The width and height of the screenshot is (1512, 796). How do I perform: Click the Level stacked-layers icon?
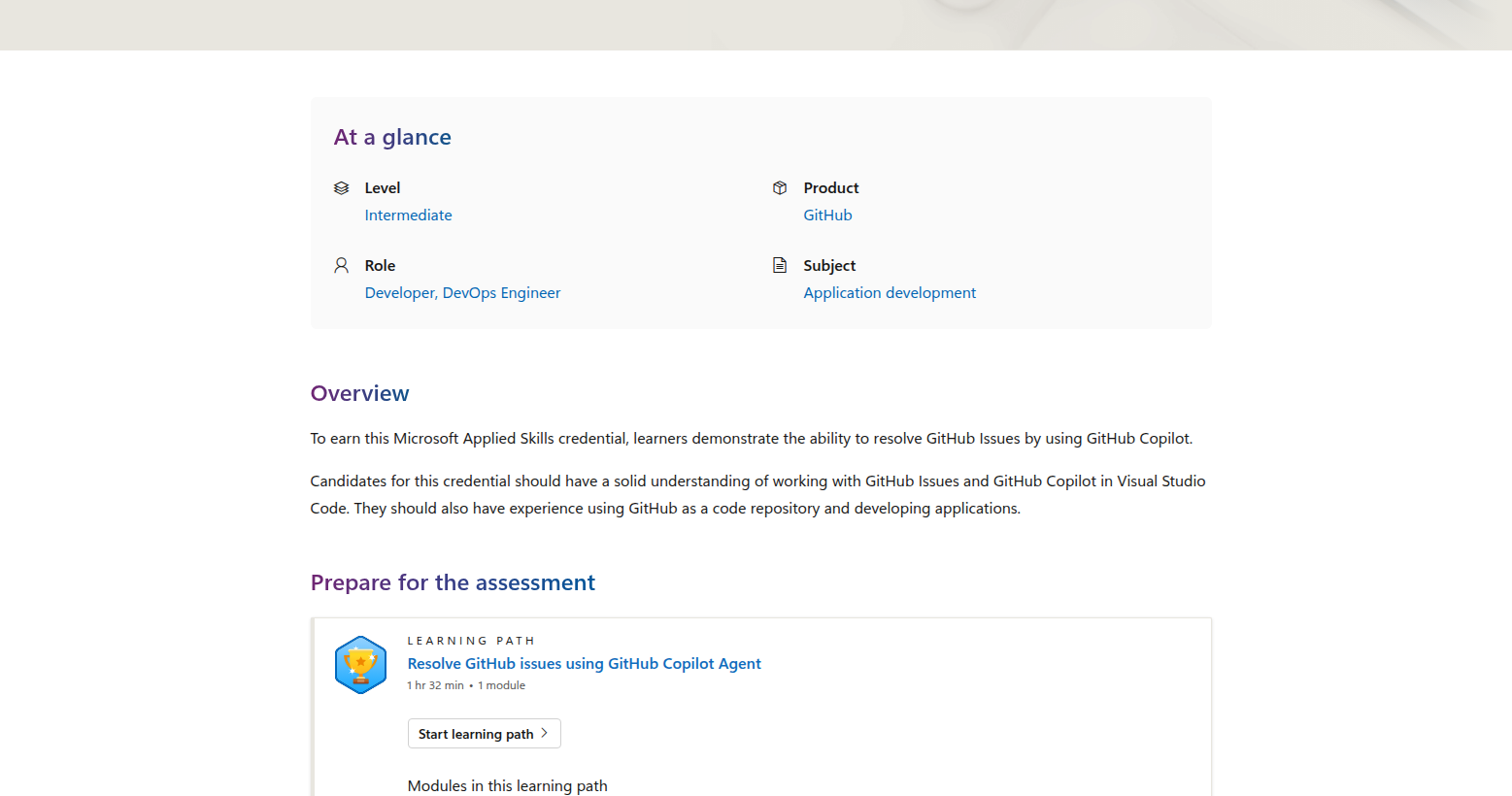tap(341, 188)
